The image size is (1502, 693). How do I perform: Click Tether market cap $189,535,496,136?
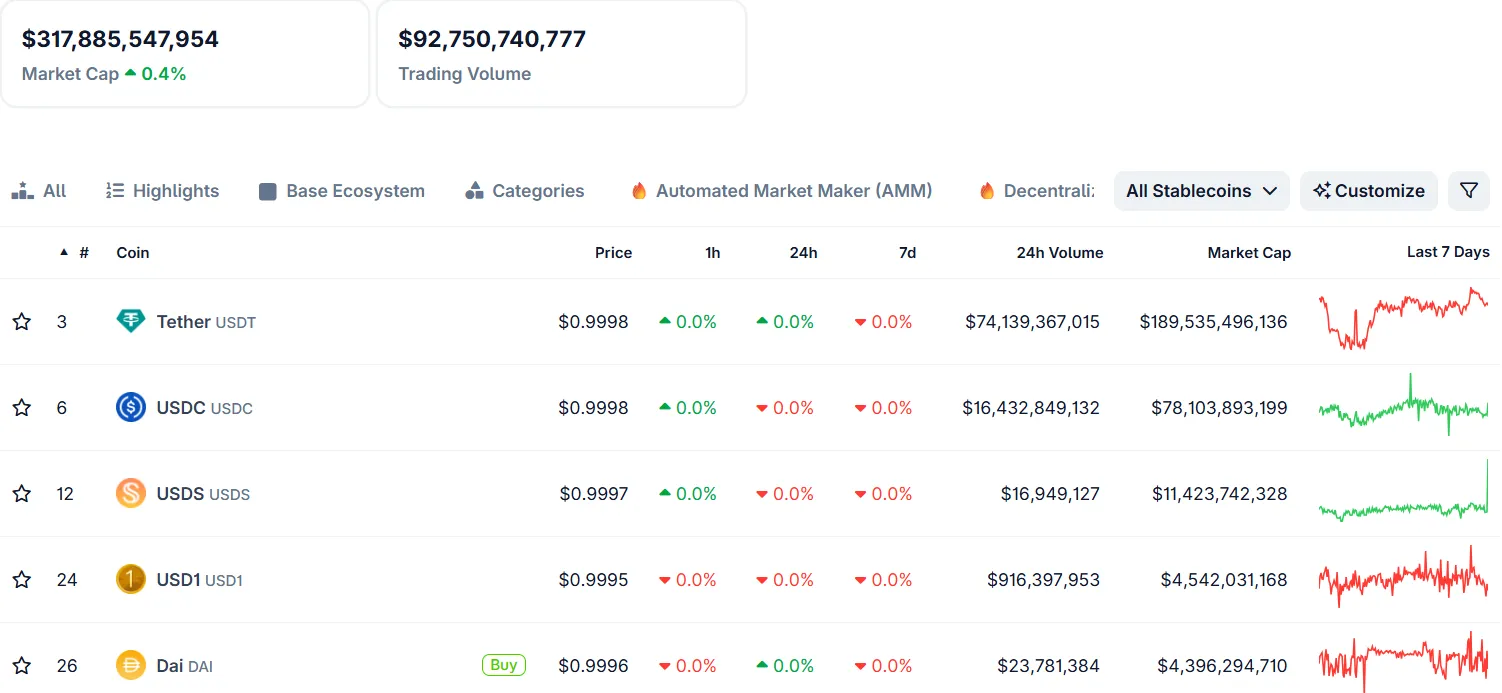(x=1213, y=322)
